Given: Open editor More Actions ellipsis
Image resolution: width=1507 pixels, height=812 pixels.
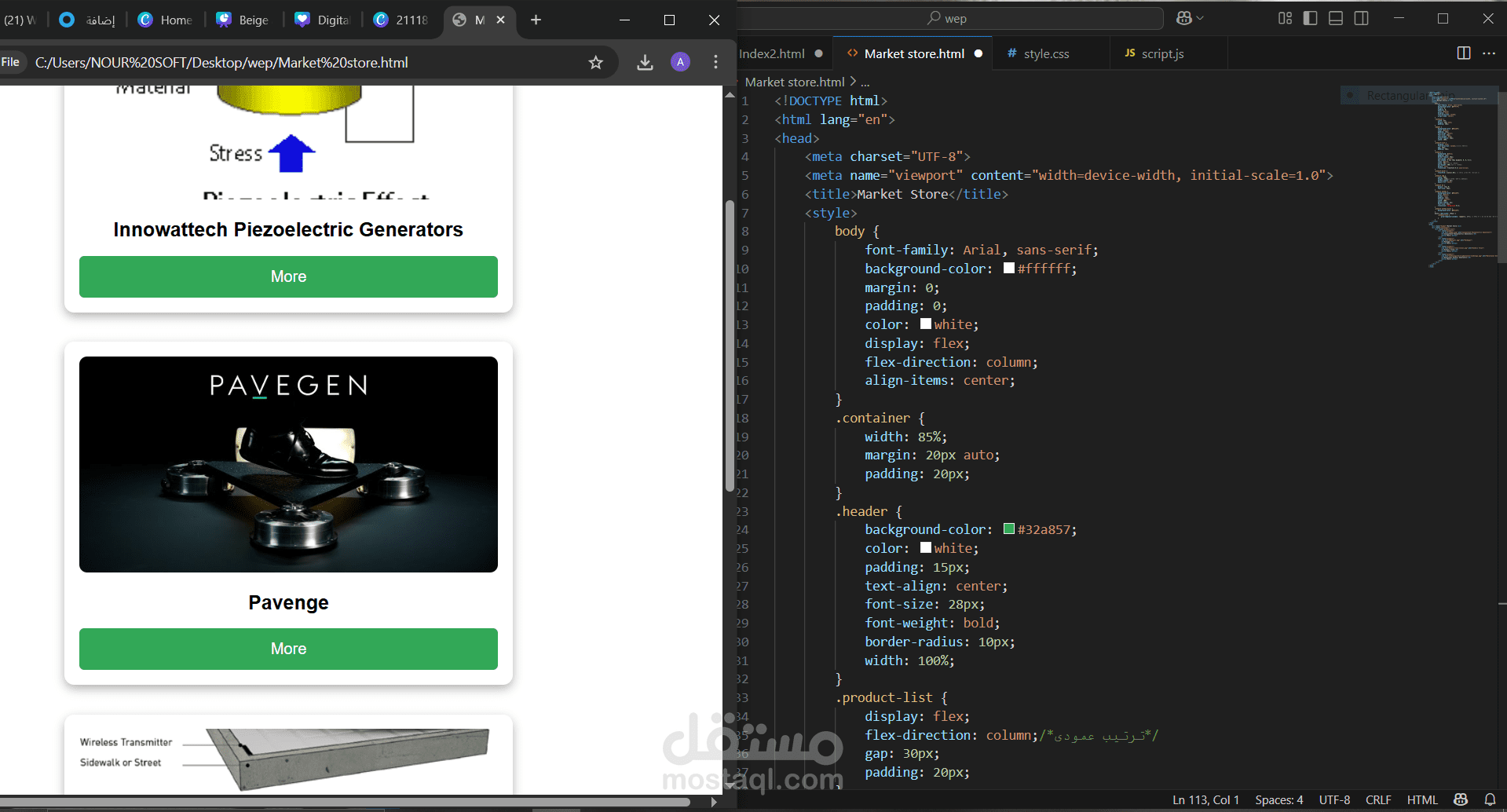Looking at the screenshot, I should click(1489, 53).
